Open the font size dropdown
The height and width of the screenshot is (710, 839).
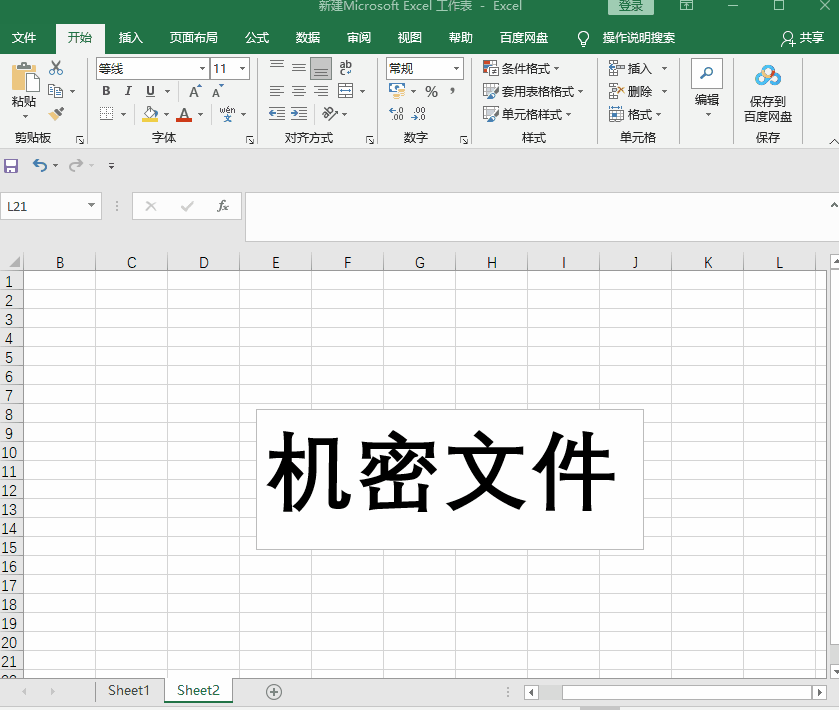242,68
